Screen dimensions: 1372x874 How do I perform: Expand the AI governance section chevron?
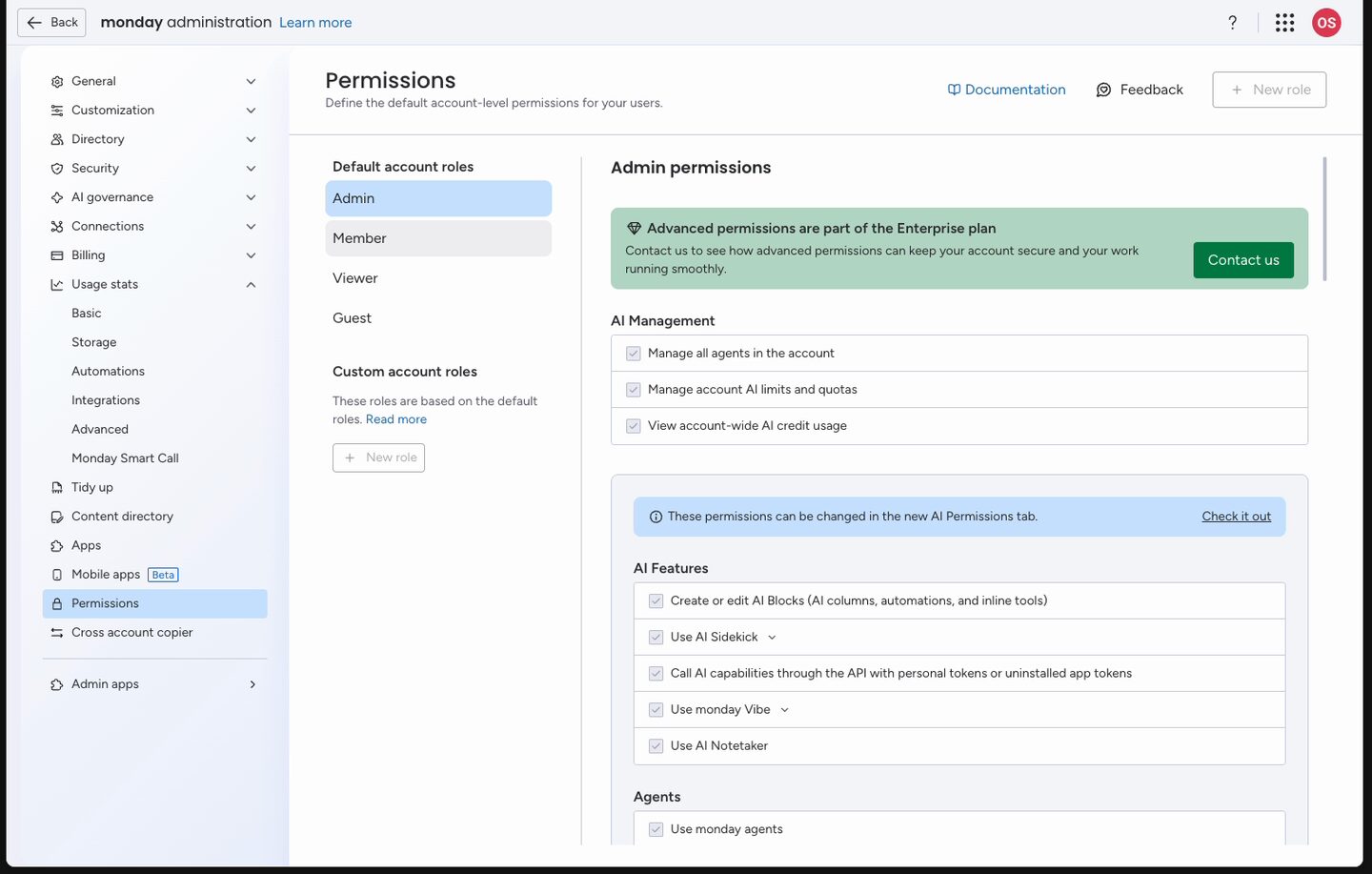coord(251,197)
